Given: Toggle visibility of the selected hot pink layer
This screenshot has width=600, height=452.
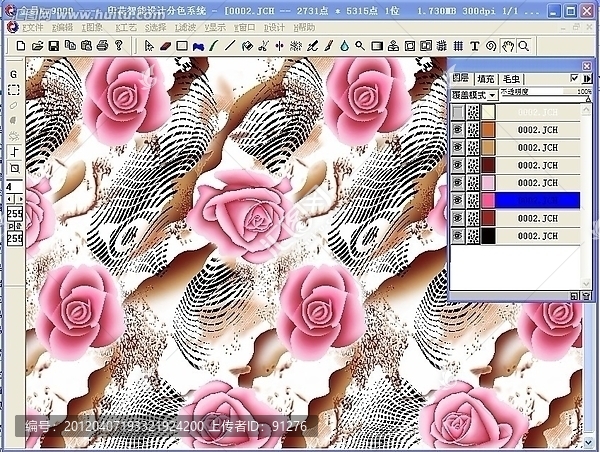Looking at the screenshot, I should (x=458, y=200).
